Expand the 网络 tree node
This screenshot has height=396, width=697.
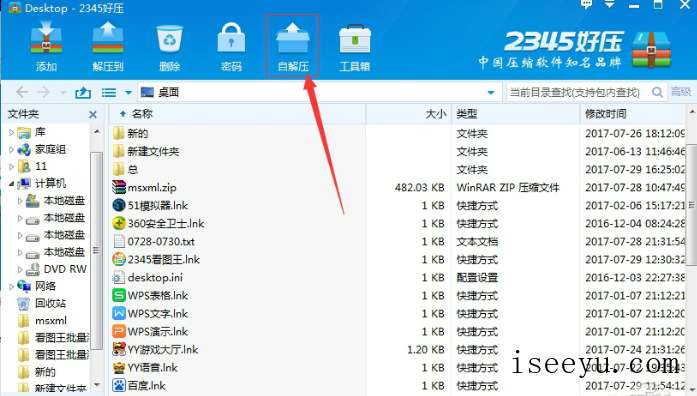click(x=11, y=287)
